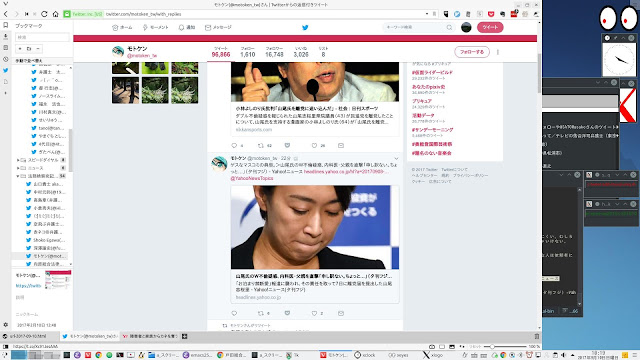640x360 pixels.
Task: Switch to the u9-2017-09-10.html tab
Action: tap(29, 336)
